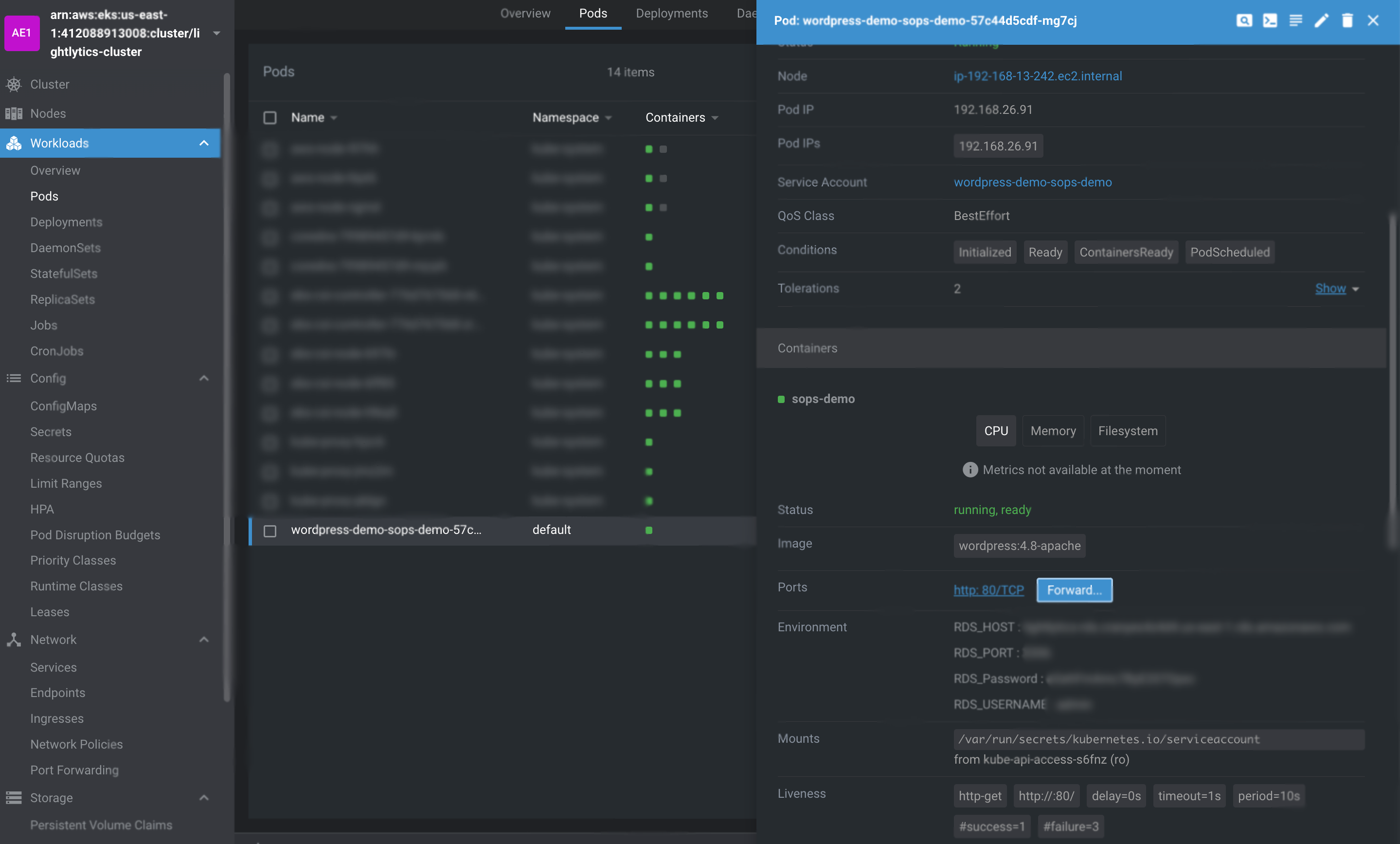Screen dimensions: 1400x844
Task: Select the Memory metrics toggle
Action: click(1052, 431)
